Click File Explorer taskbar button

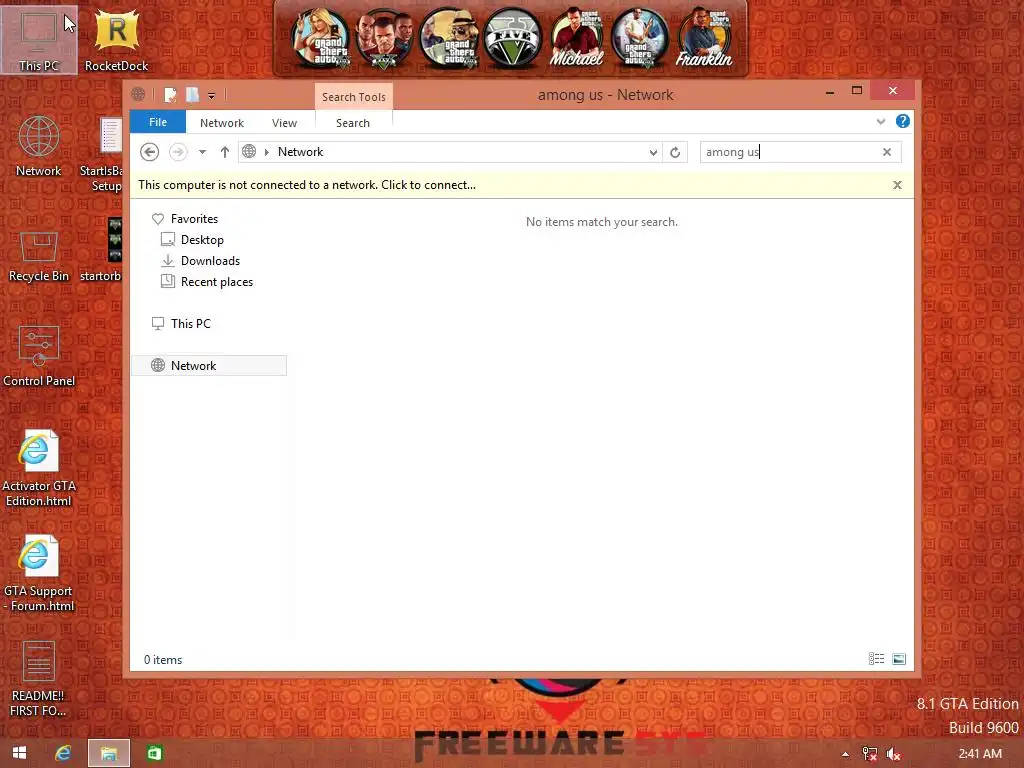[x=108, y=753]
